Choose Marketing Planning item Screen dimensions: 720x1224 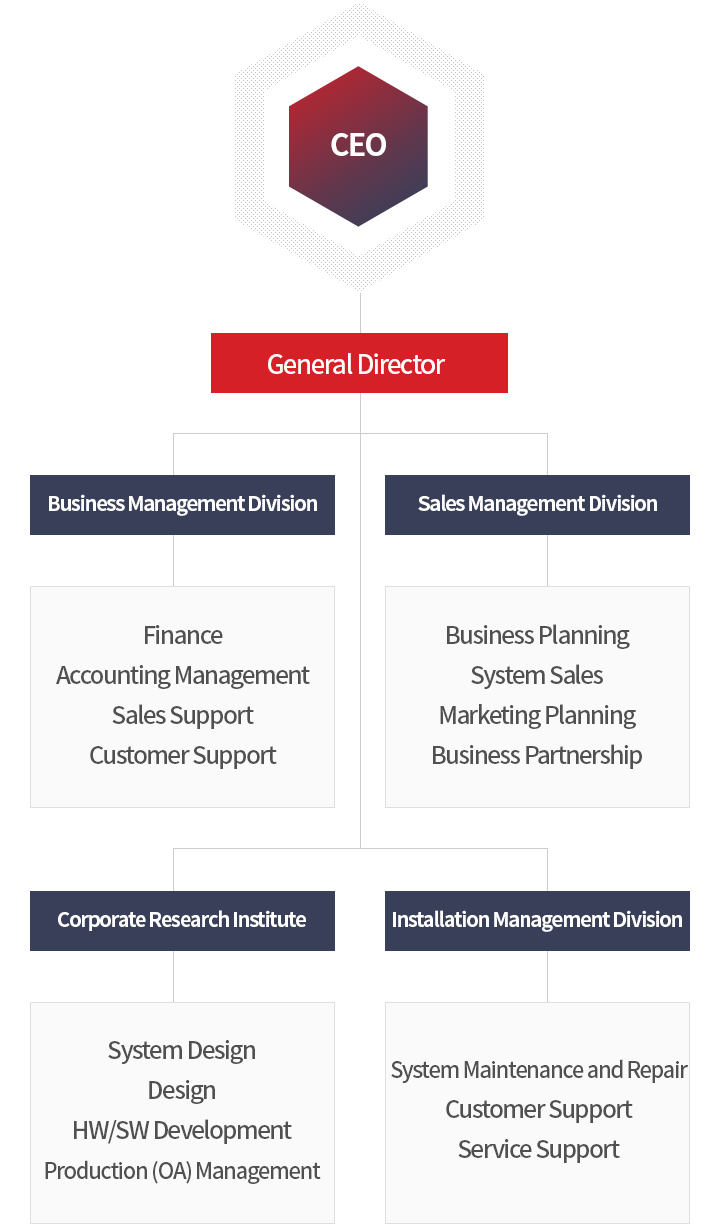tap(537, 715)
